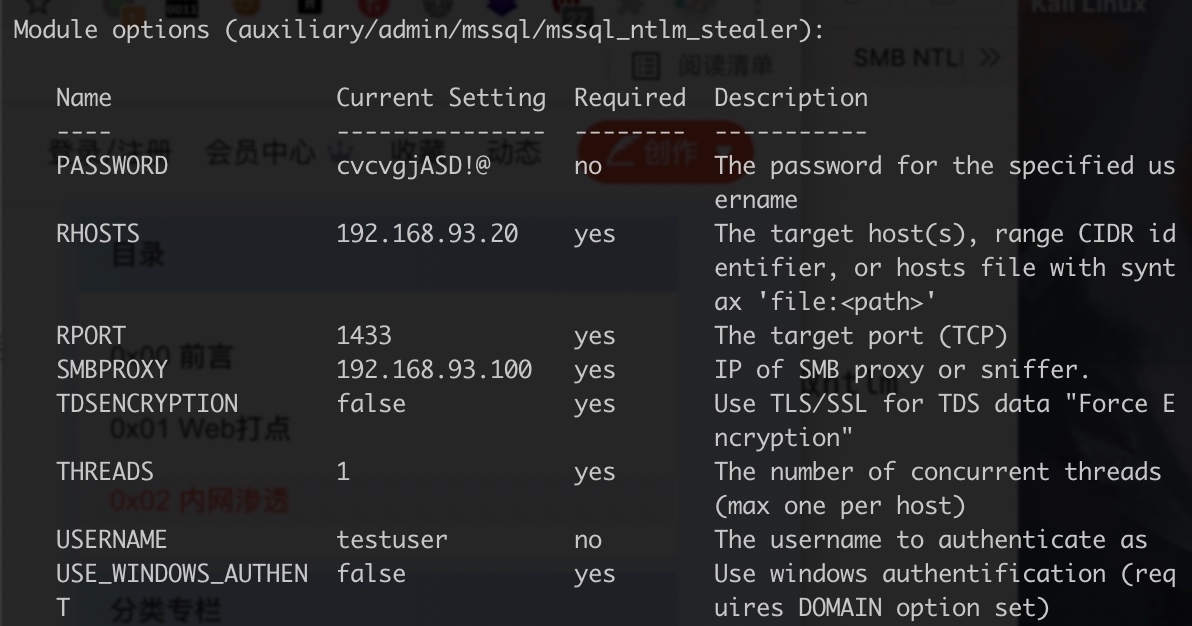The width and height of the screenshot is (1192, 626).
Task: Click the red 创作 button
Action: tap(664, 152)
